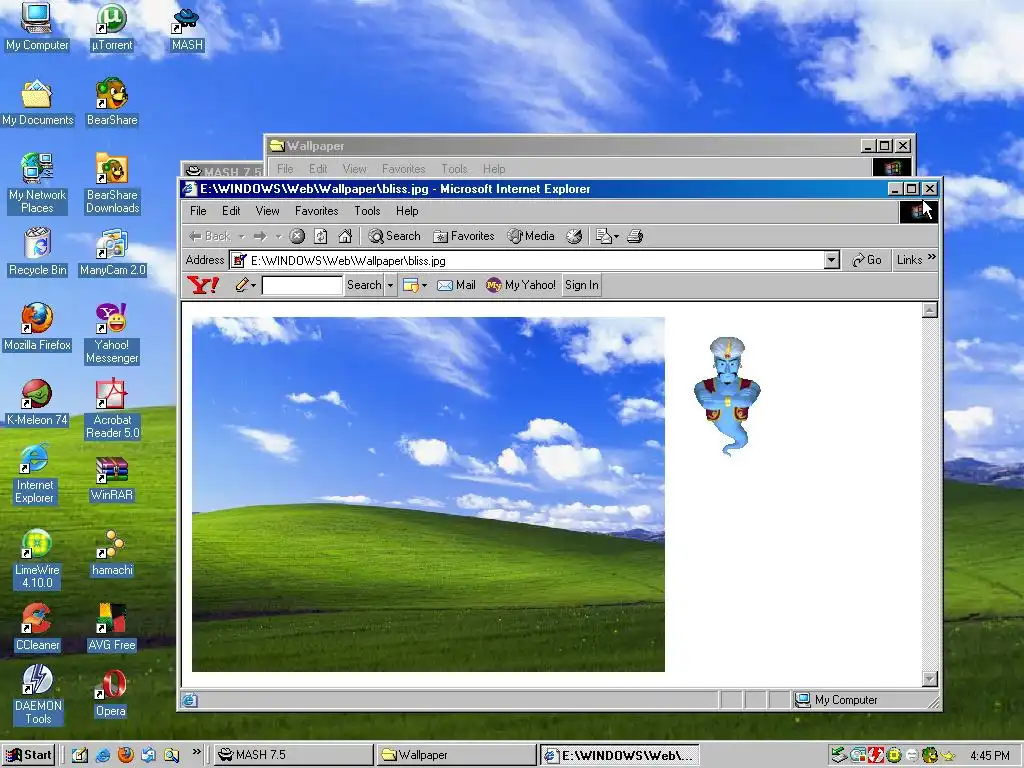Click the History icon in IE toolbar

pyautogui.click(x=574, y=236)
